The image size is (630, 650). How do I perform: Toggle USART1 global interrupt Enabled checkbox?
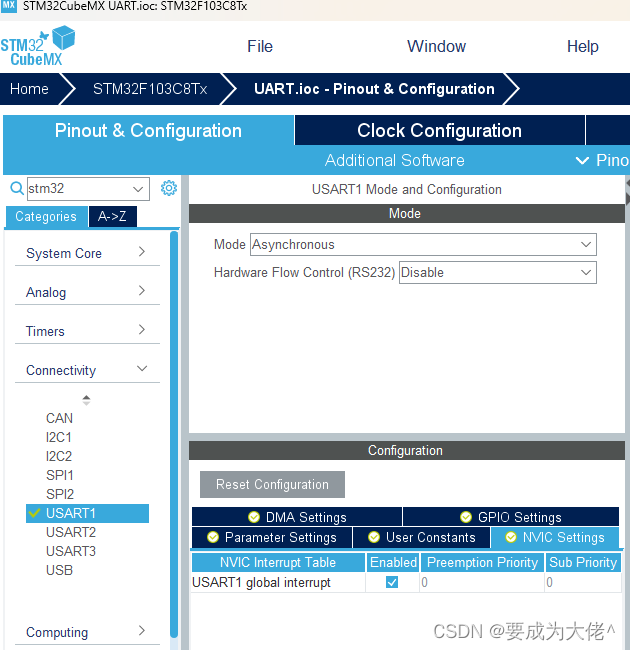pyautogui.click(x=392, y=582)
